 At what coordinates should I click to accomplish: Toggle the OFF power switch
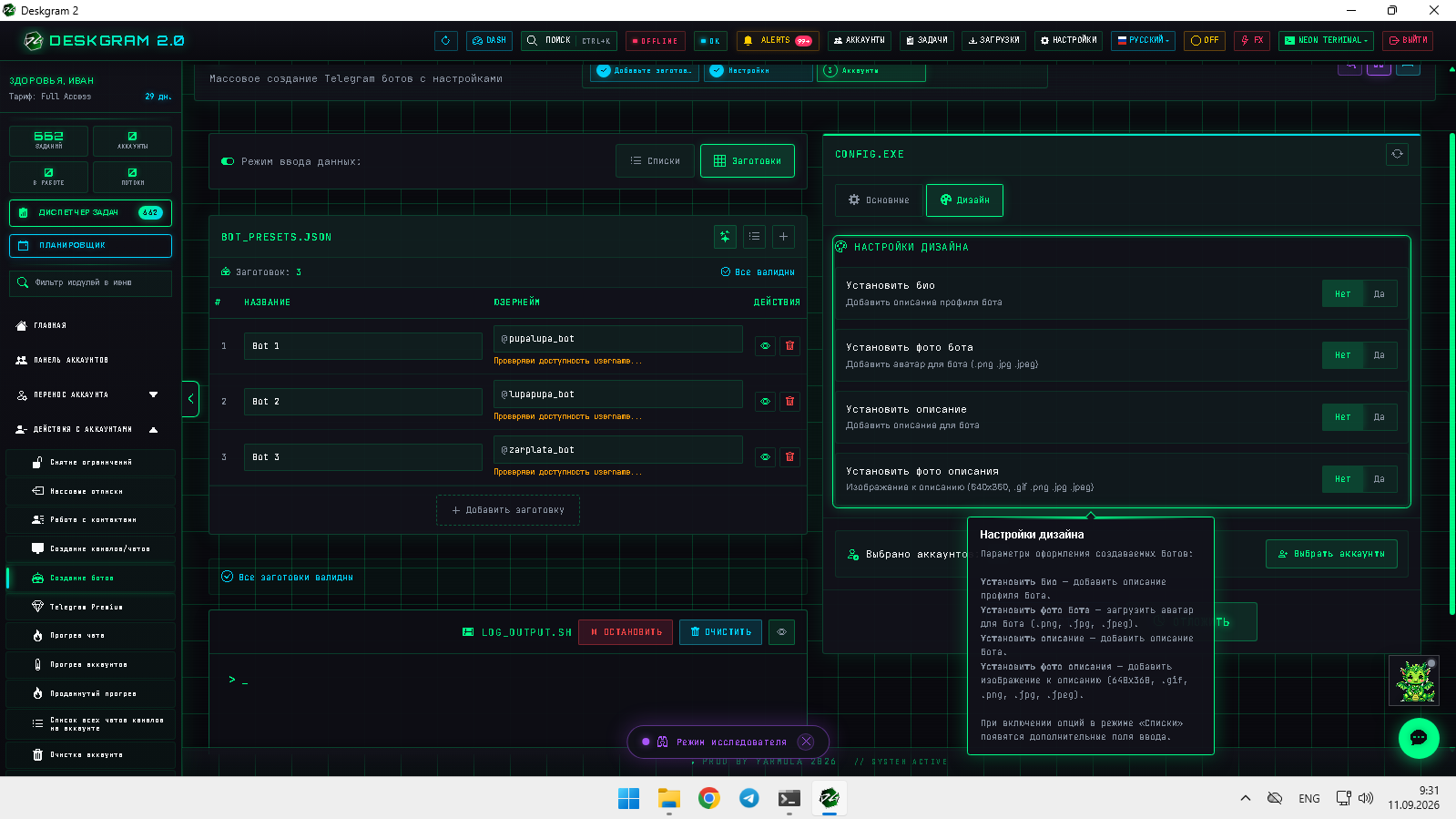(x=1205, y=41)
